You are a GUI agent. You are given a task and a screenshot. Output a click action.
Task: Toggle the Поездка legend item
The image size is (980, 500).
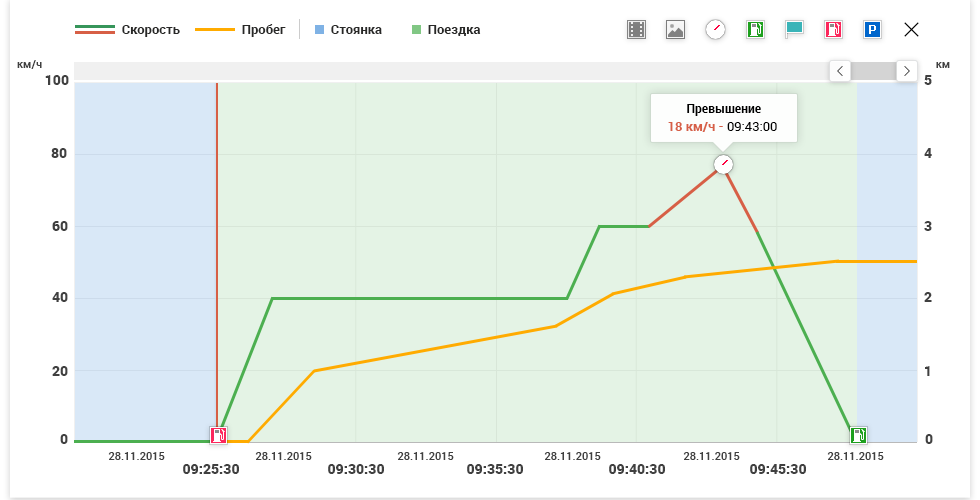click(x=446, y=30)
